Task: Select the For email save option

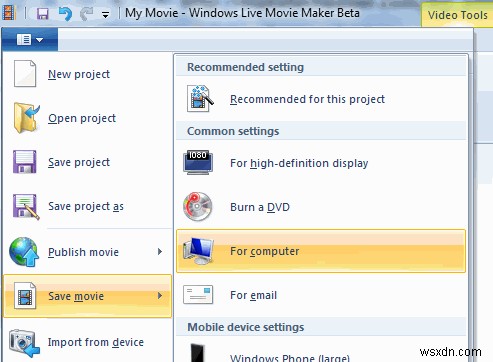Action: [321, 295]
